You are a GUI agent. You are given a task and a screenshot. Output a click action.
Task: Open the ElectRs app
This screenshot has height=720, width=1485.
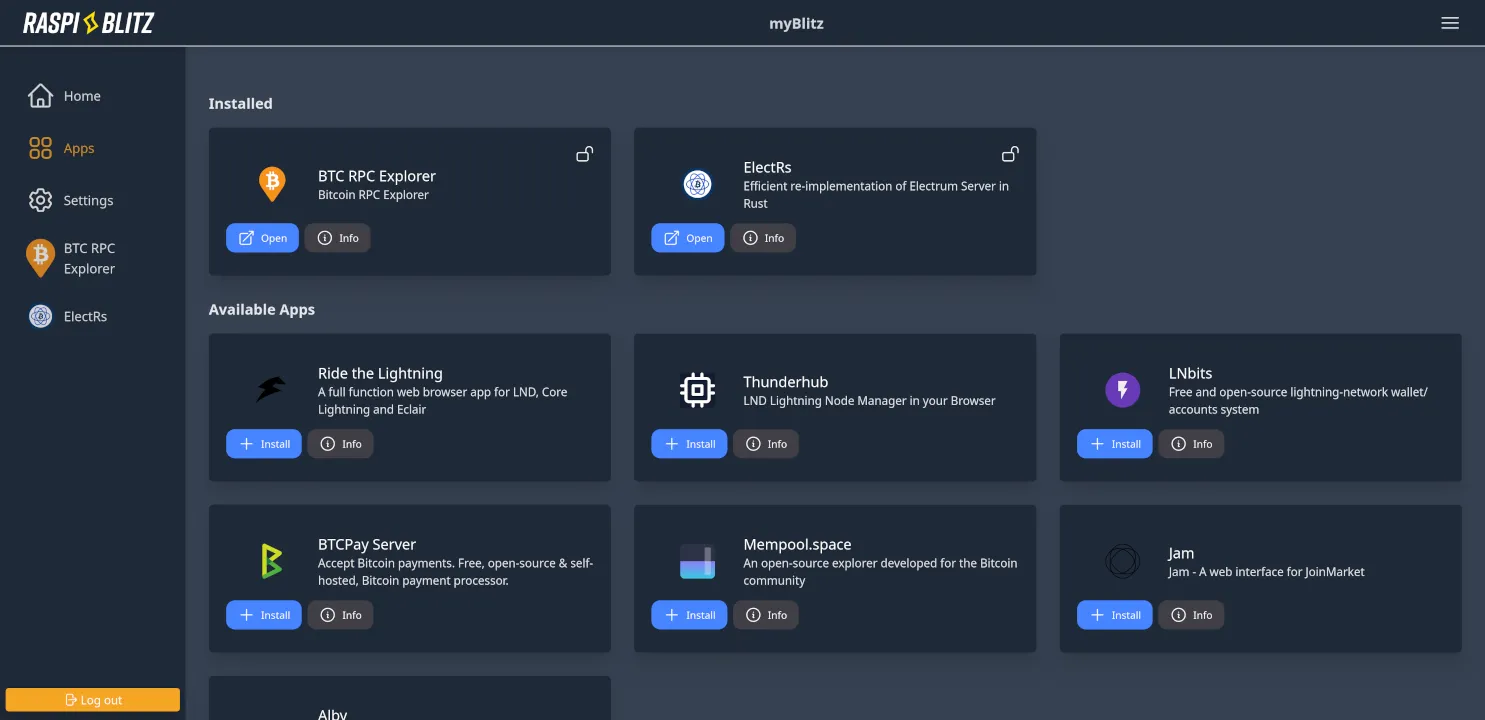click(x=687, y=238)
